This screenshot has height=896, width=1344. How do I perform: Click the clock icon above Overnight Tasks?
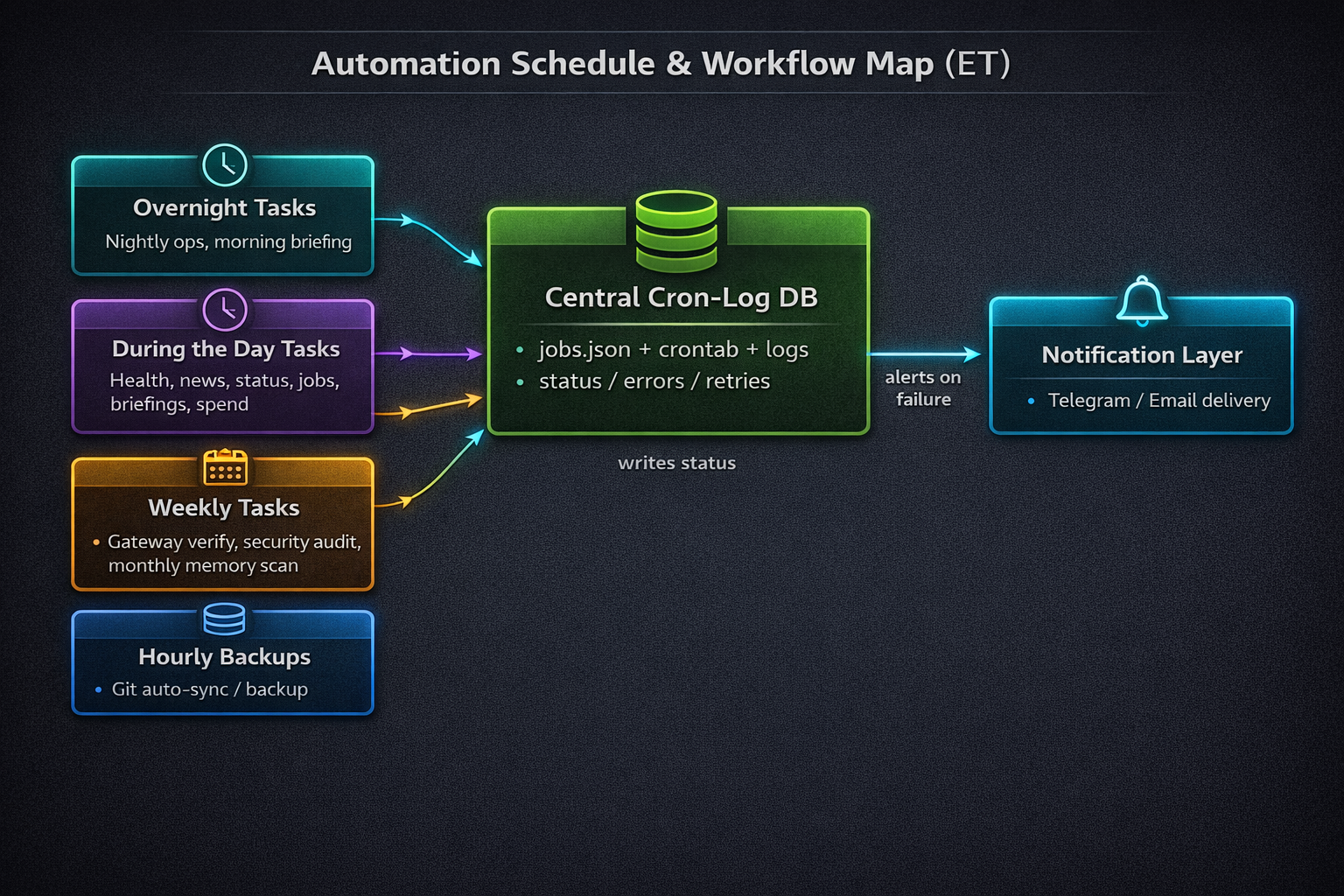[x=225, y=165]
